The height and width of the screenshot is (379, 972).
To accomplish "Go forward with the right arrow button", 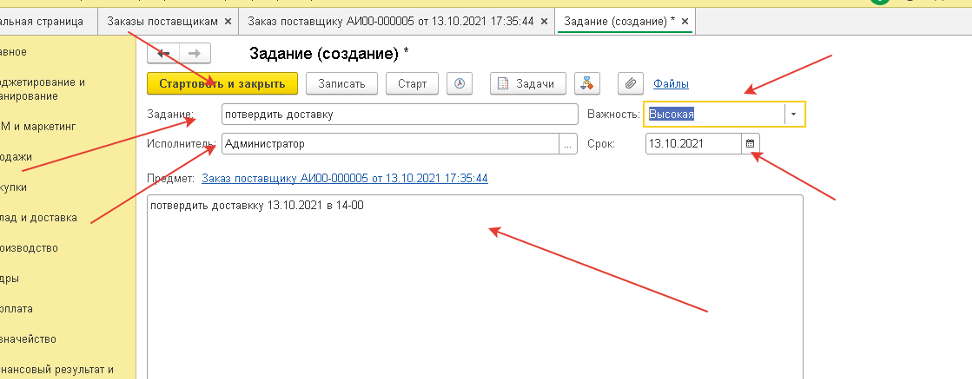I will point(195,53).
